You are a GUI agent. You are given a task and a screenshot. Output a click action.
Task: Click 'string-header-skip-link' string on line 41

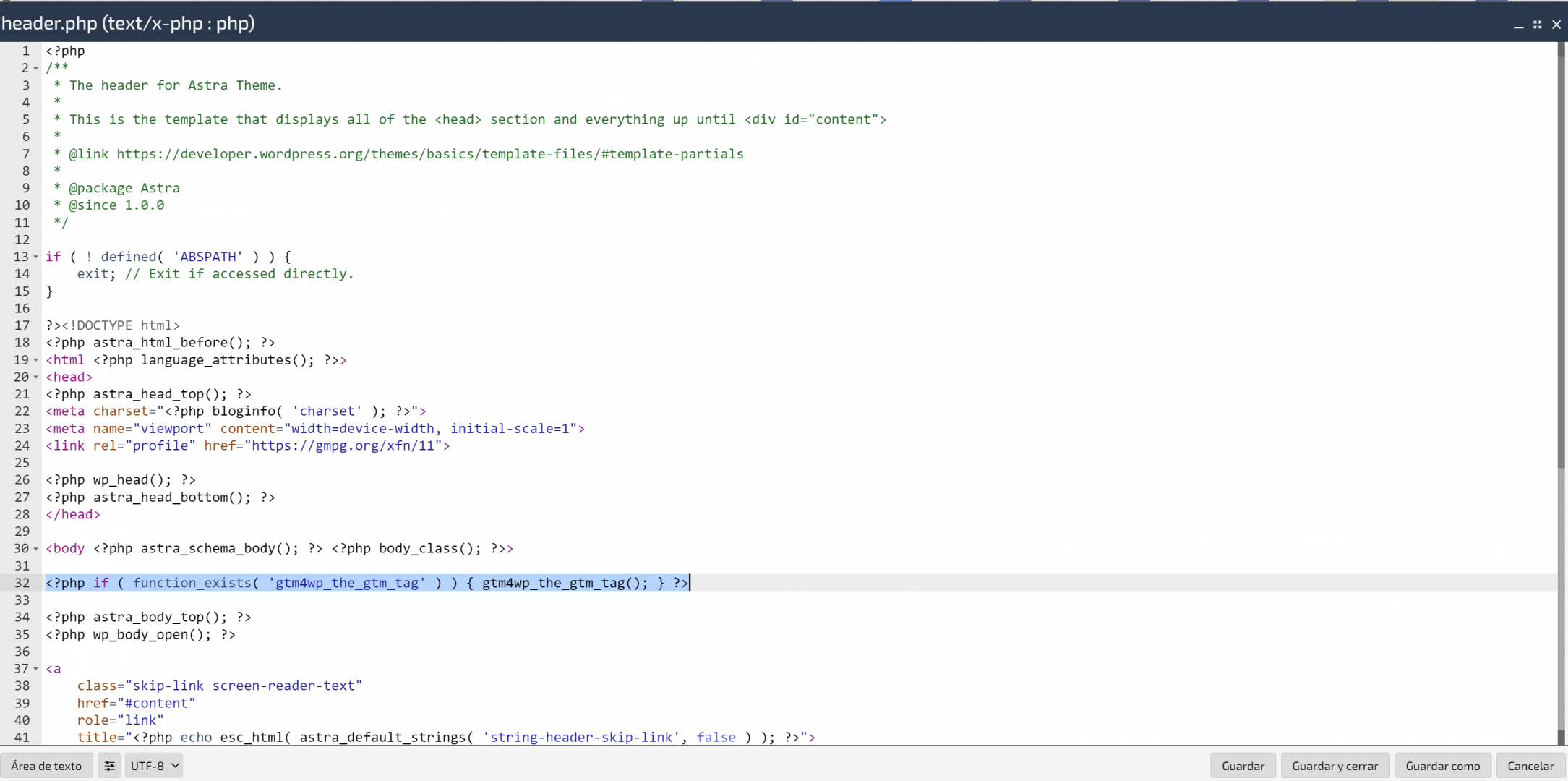[x=581, y=737]
